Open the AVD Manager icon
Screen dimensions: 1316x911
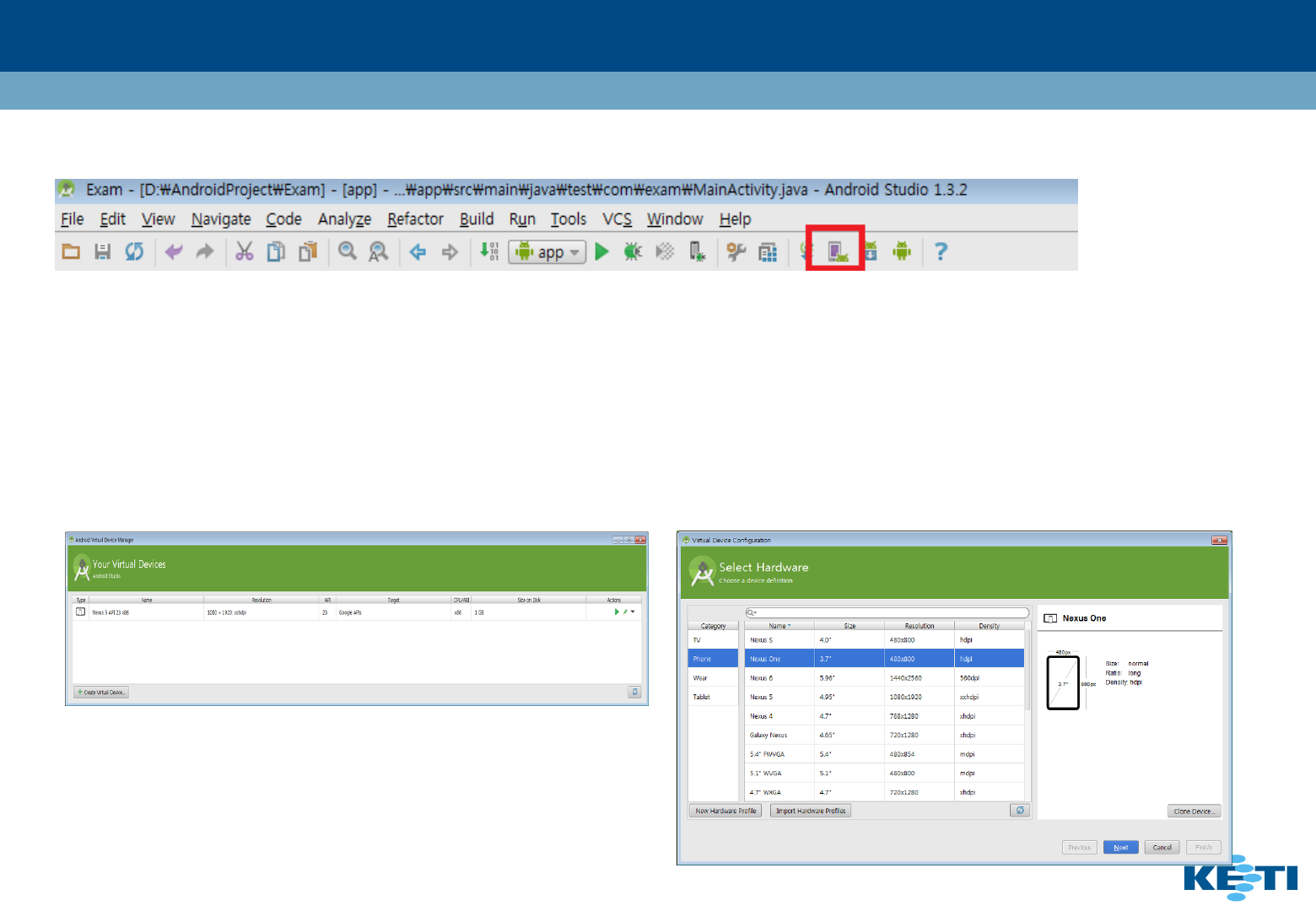pos(838,251)
